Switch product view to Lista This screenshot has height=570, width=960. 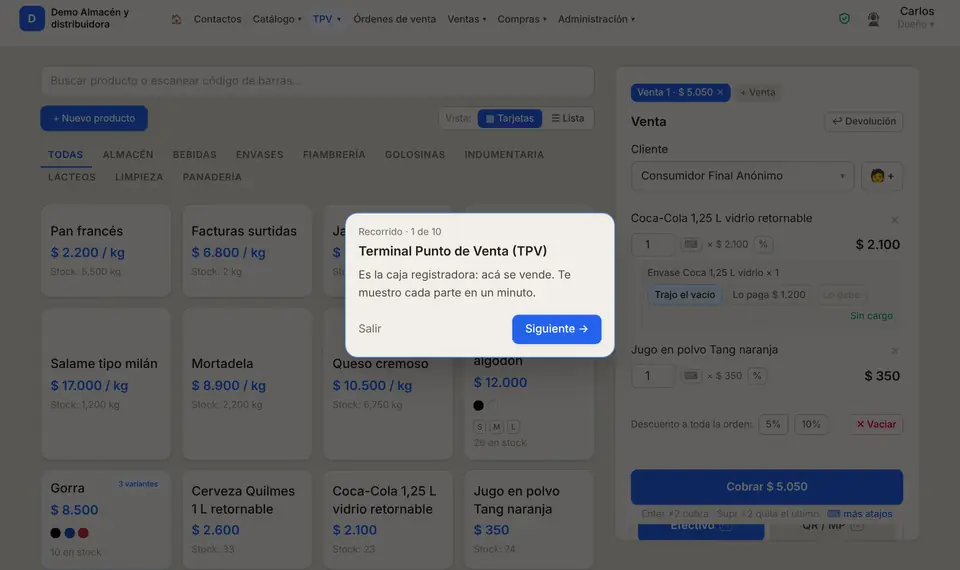(x=568, y=118)
